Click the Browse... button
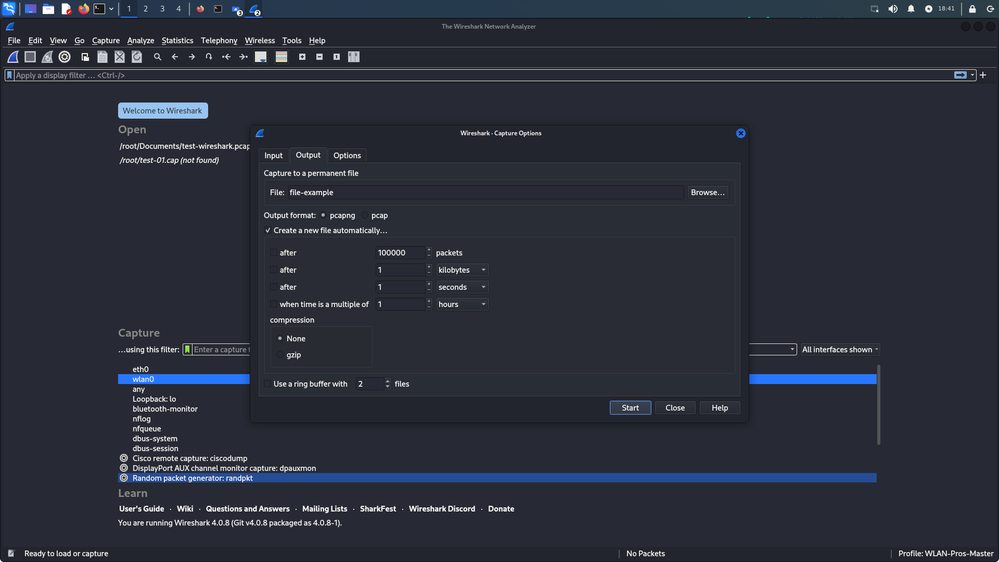 pos(707,192)
